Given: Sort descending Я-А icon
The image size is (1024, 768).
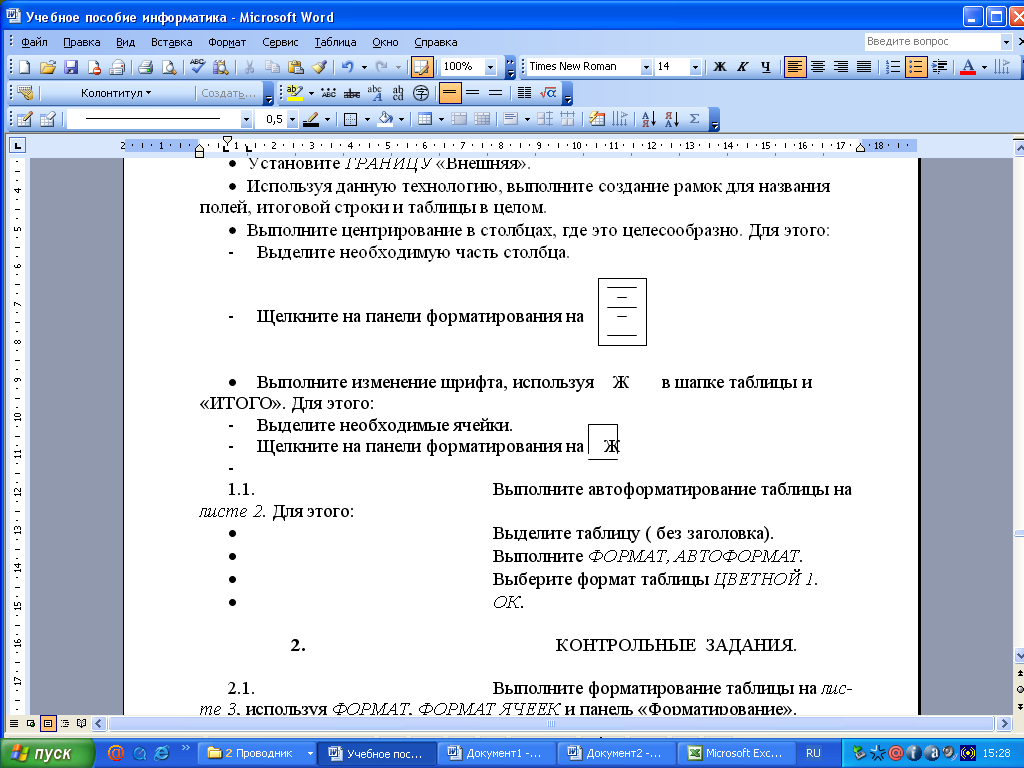Looking at the screenshot, I should [x=671, y=119].
